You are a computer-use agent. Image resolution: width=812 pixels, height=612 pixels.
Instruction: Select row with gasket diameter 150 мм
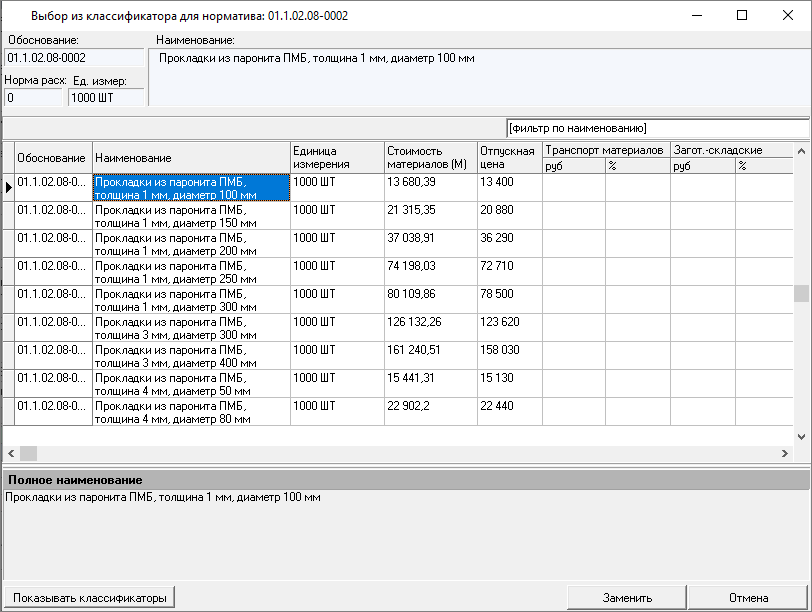coord(191,216)
